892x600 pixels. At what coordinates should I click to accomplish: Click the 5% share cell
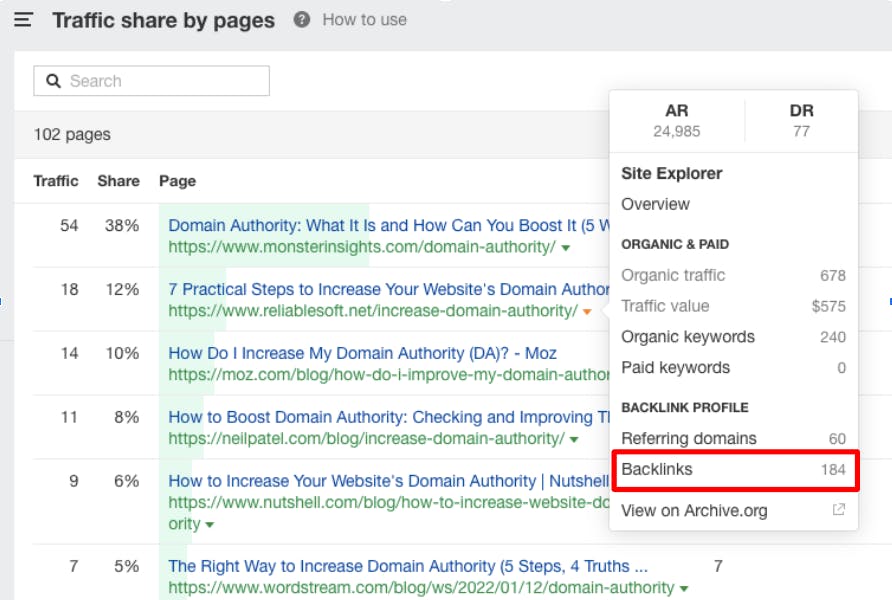click(x=126, y=566)
